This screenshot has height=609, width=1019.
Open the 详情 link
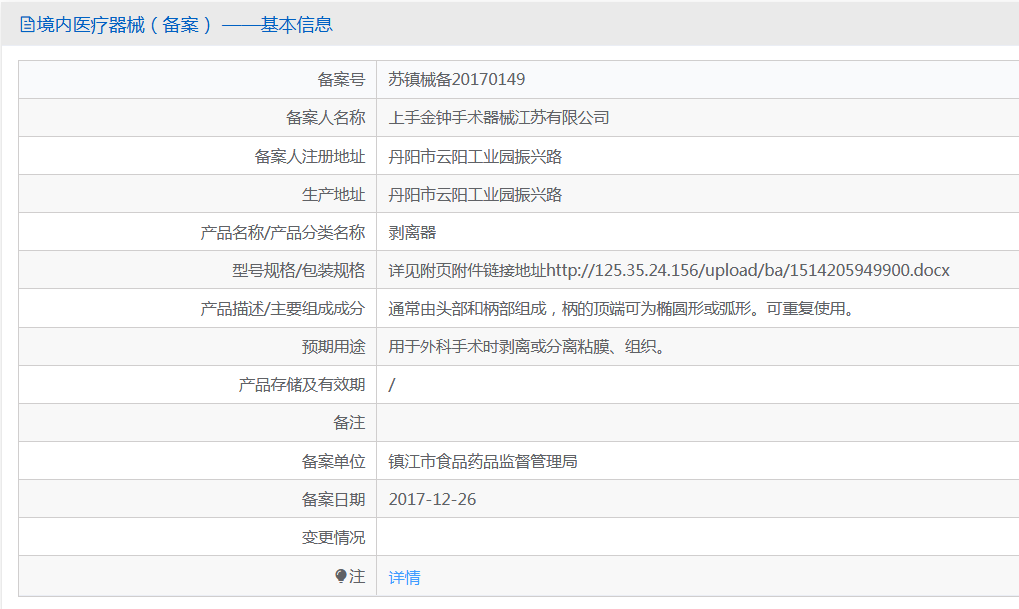click(x=404, y=577)
